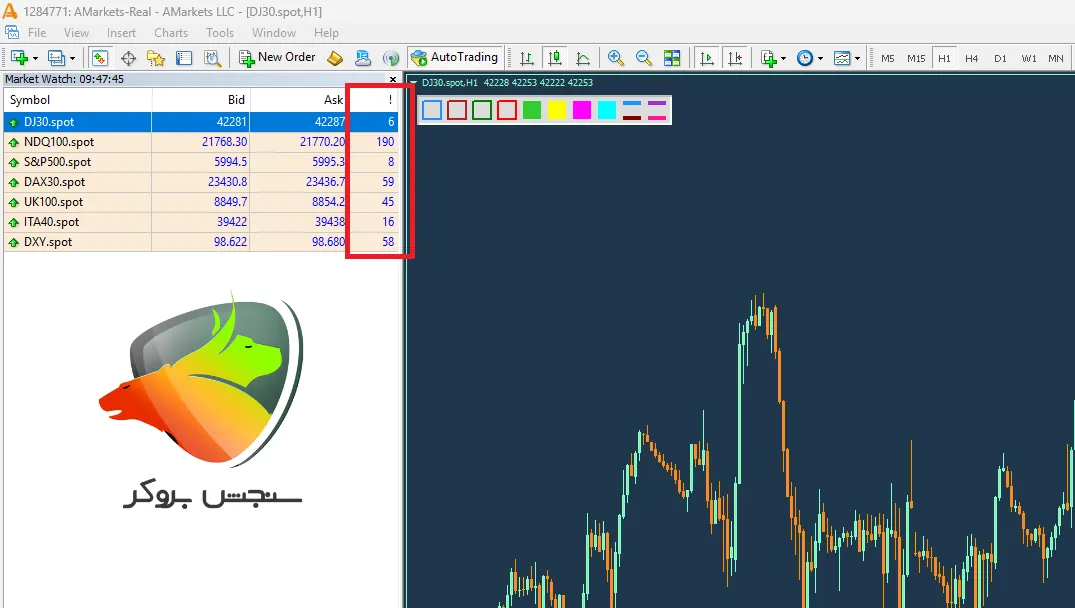
Task: Tile chart windows icon
Action: (x=672, y=58)
